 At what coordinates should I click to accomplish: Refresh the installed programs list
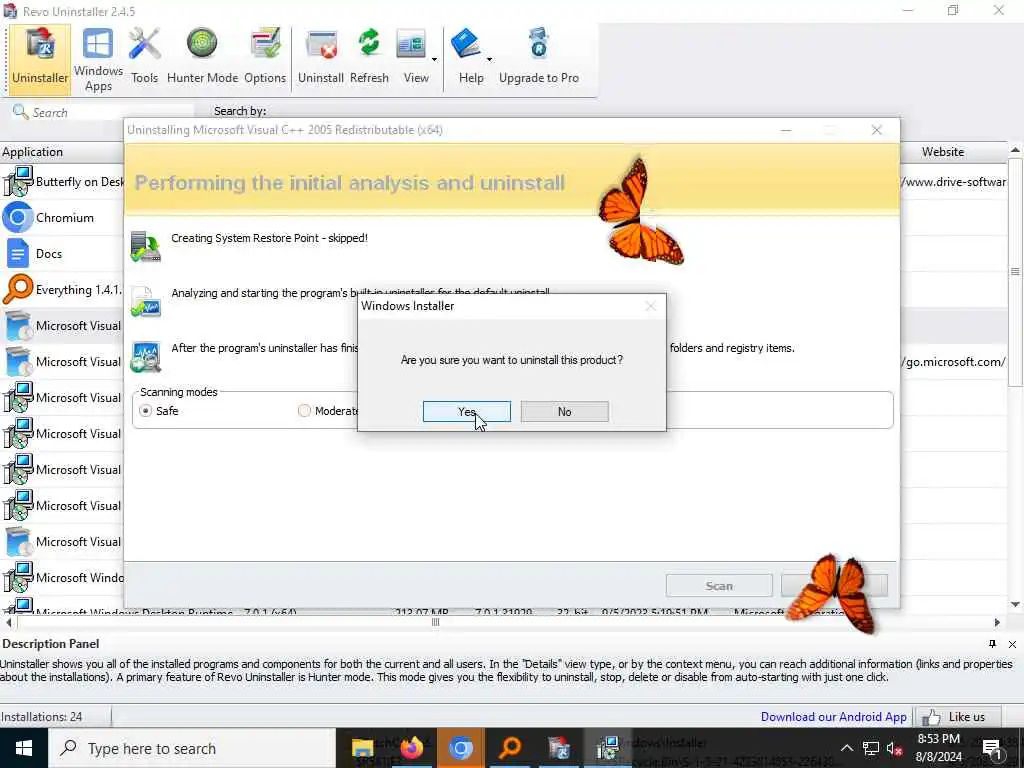[369, 57]
